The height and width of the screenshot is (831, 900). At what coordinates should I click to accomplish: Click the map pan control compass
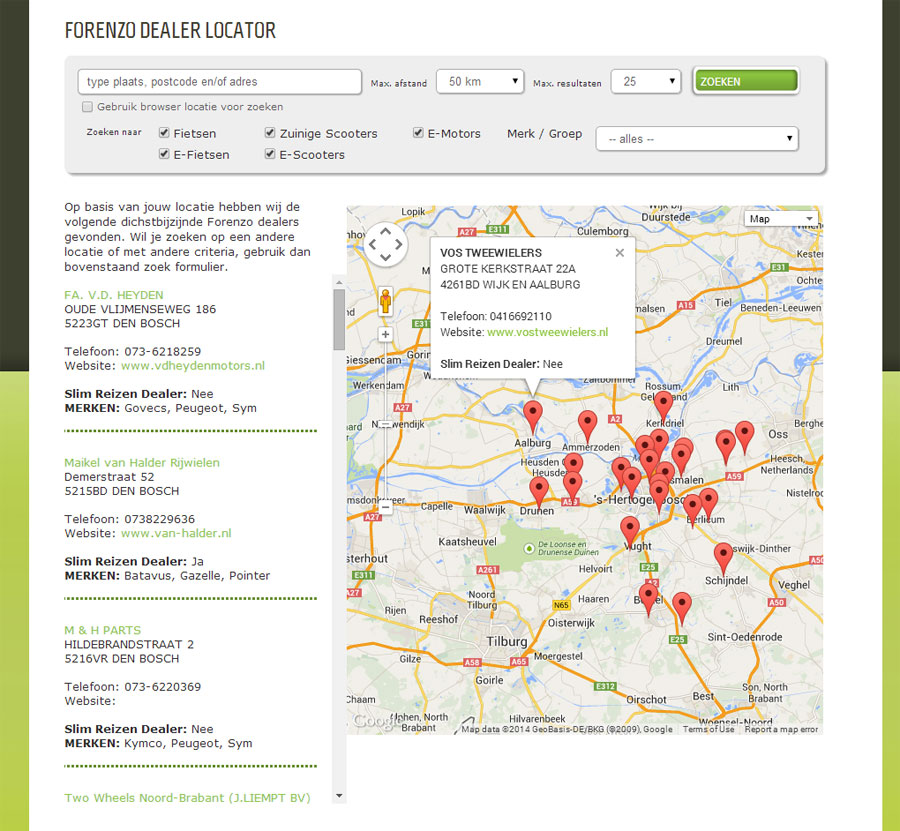pyautogui.click(x=385, y=244)
